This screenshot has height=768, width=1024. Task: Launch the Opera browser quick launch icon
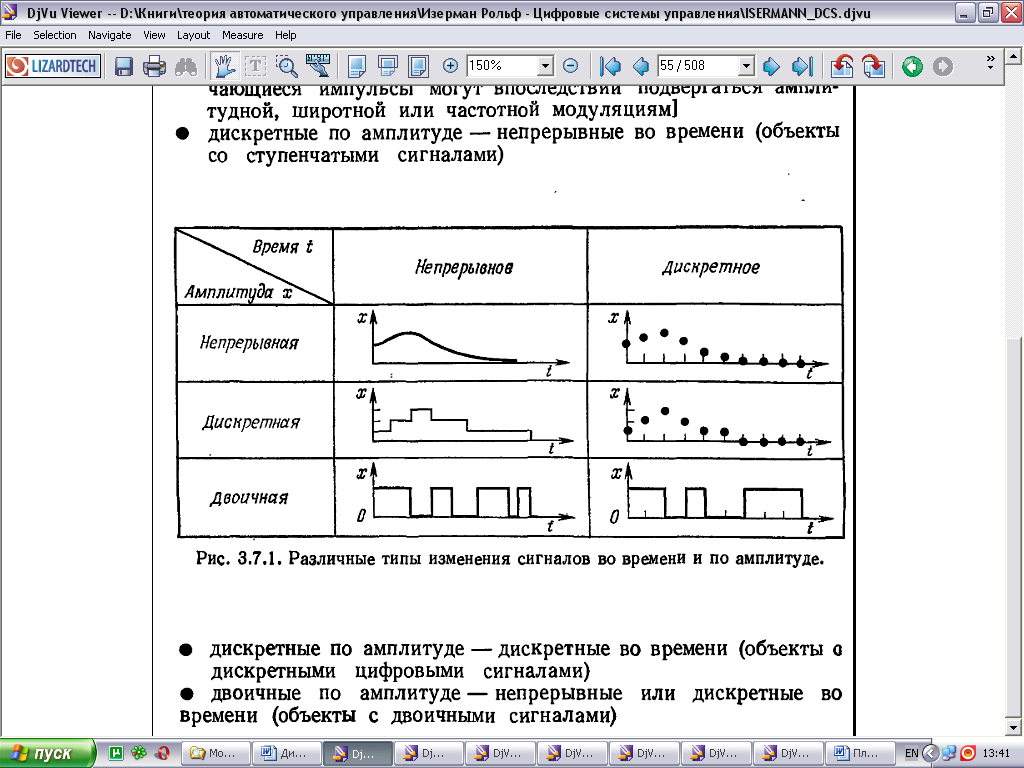163,753
